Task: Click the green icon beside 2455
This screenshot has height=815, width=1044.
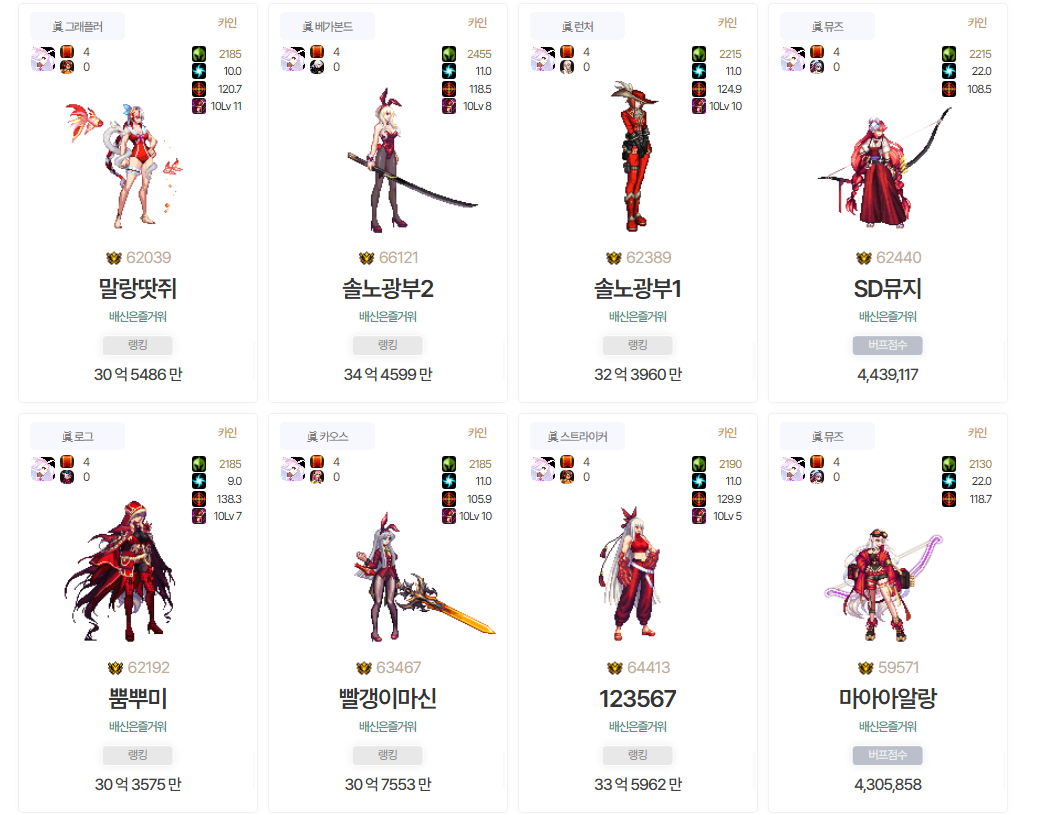Action: (449, 54)
